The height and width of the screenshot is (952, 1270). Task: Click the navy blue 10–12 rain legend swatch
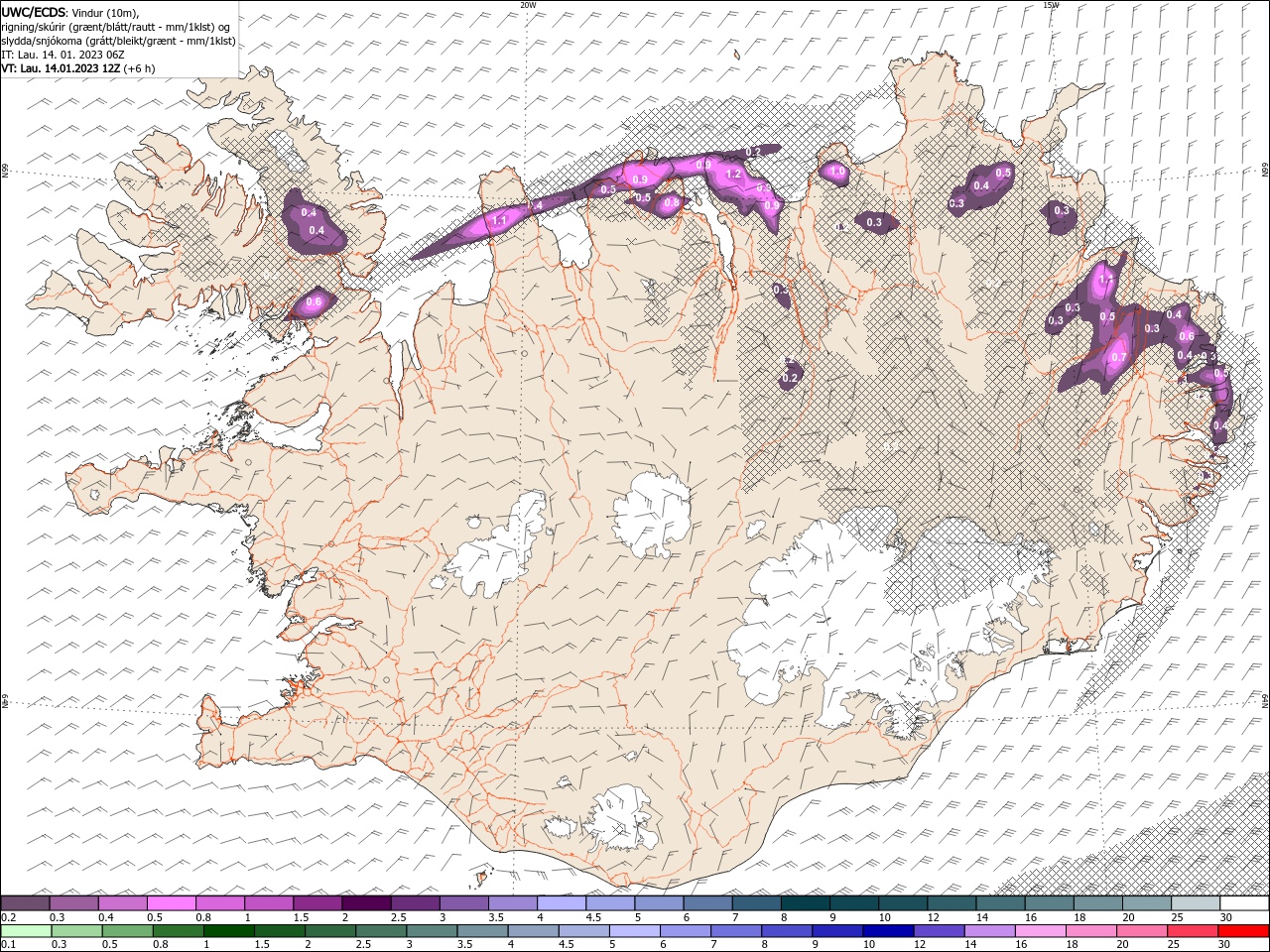pyautogui.click(x=887, y=931)
